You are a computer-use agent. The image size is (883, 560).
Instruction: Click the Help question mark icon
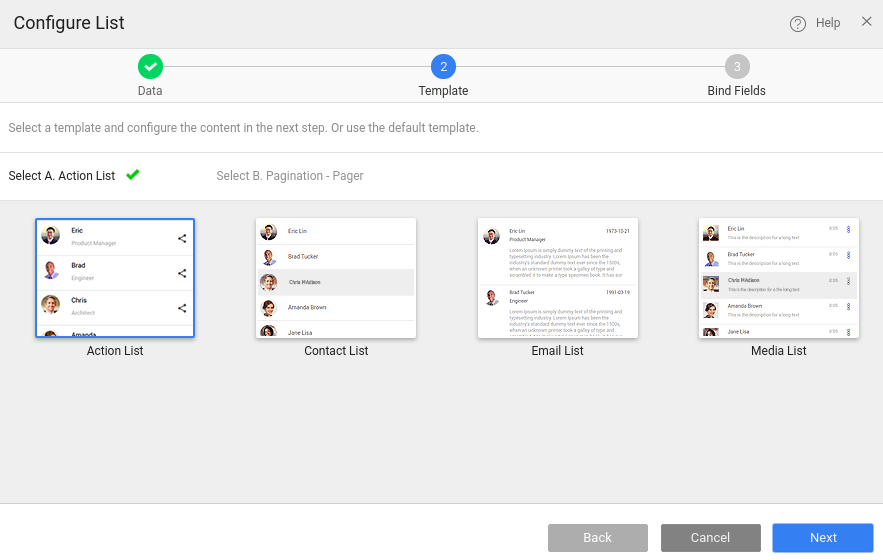(x=797, y=24)
